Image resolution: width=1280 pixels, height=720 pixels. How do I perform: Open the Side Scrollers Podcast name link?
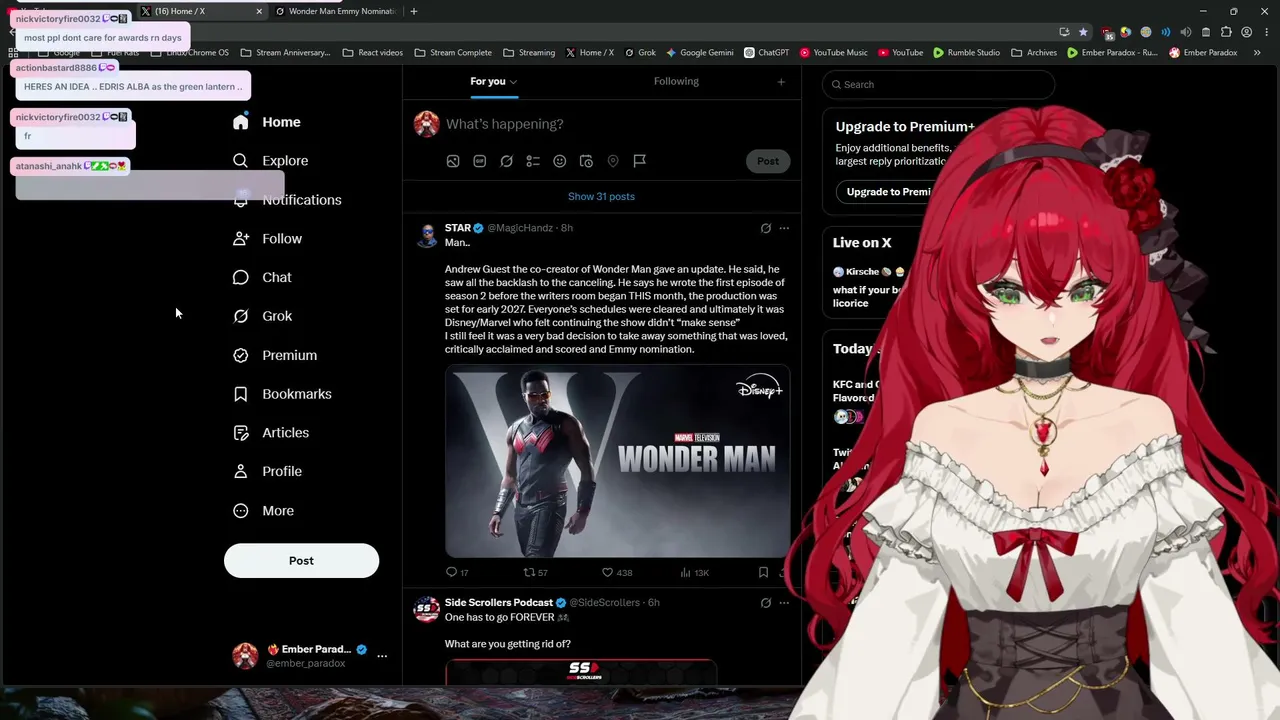(499, 603)
